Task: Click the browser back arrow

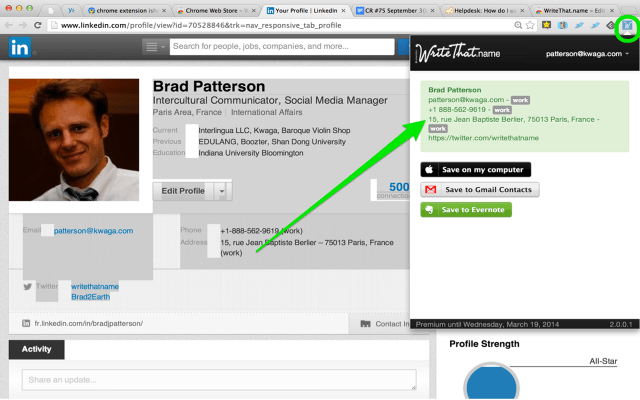Action: (x=8, y=25)
